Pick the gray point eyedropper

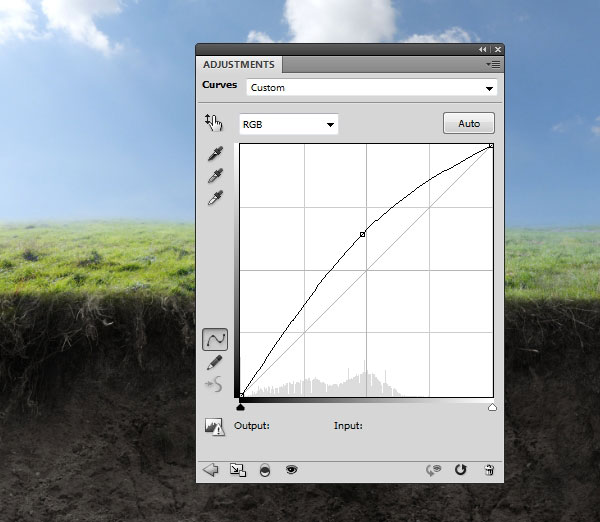point(215,175)
